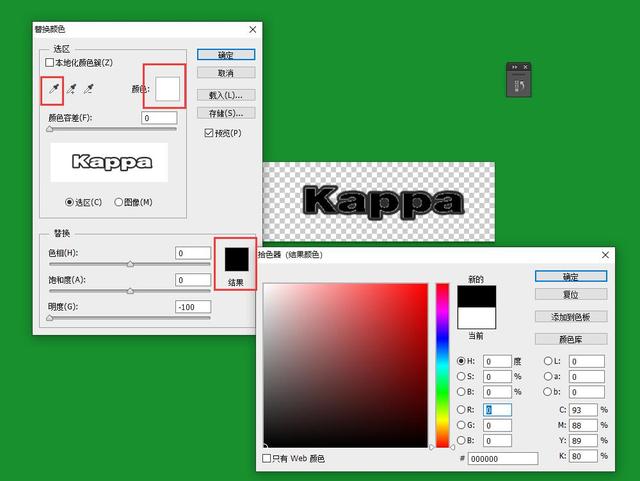
Task: Click the lightness (G) slider handle
Action: click(49, 318)
